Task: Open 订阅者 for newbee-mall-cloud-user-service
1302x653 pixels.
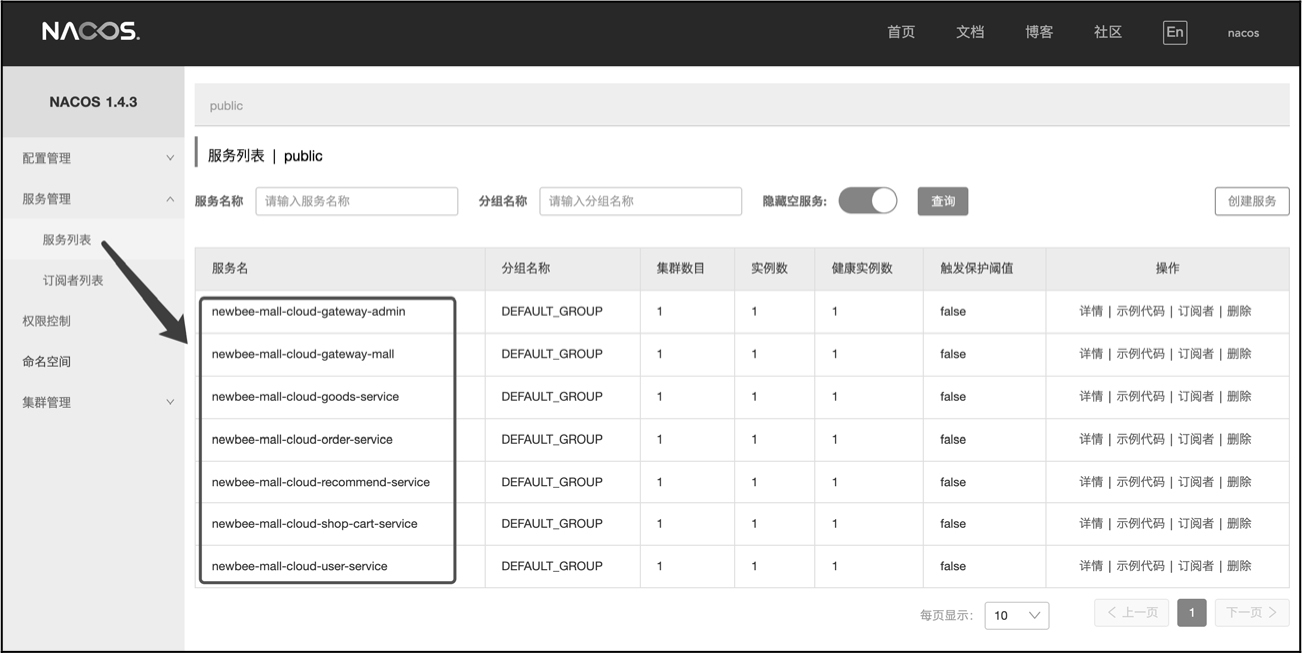Action: pyautogui.click(x=1196, y=566)
